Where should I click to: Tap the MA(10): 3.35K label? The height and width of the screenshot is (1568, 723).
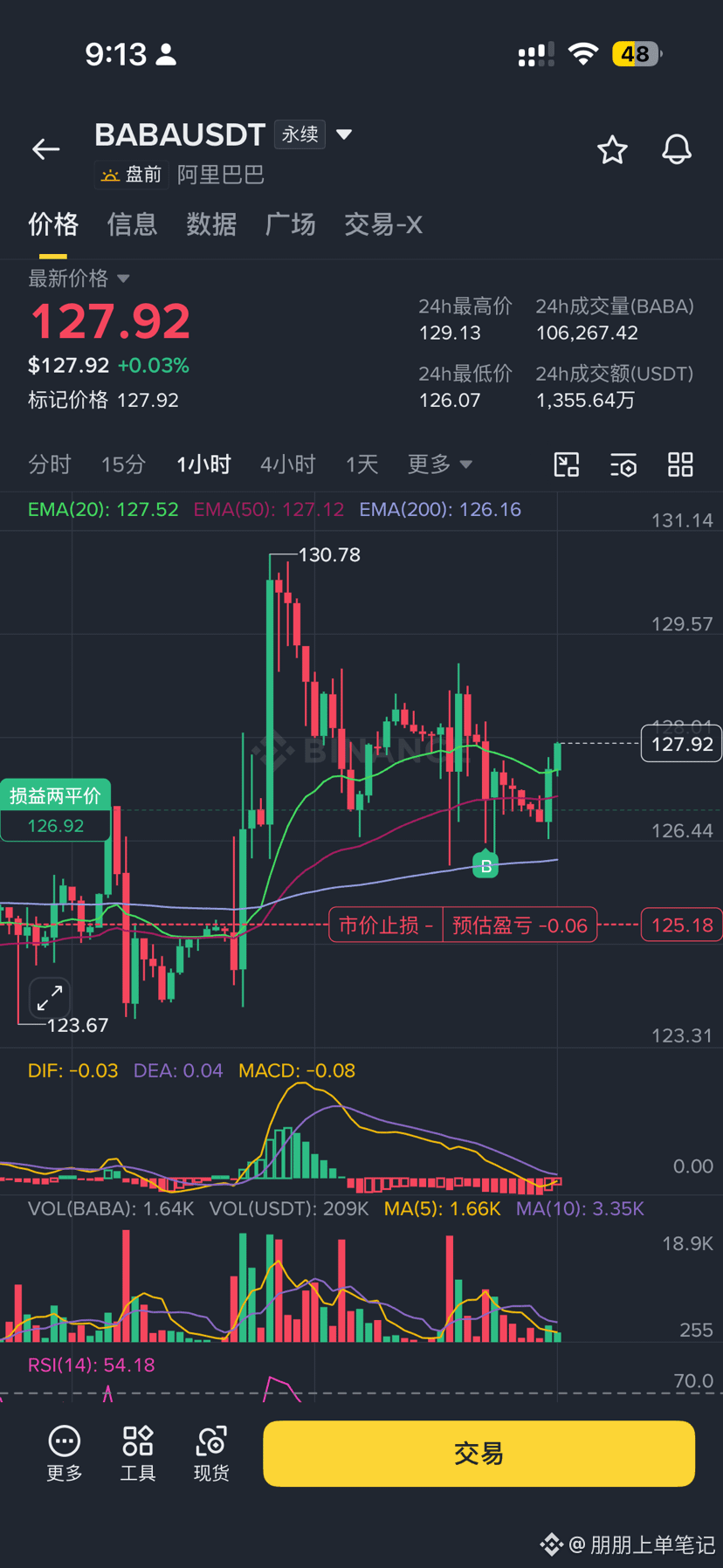point(580,1208)
